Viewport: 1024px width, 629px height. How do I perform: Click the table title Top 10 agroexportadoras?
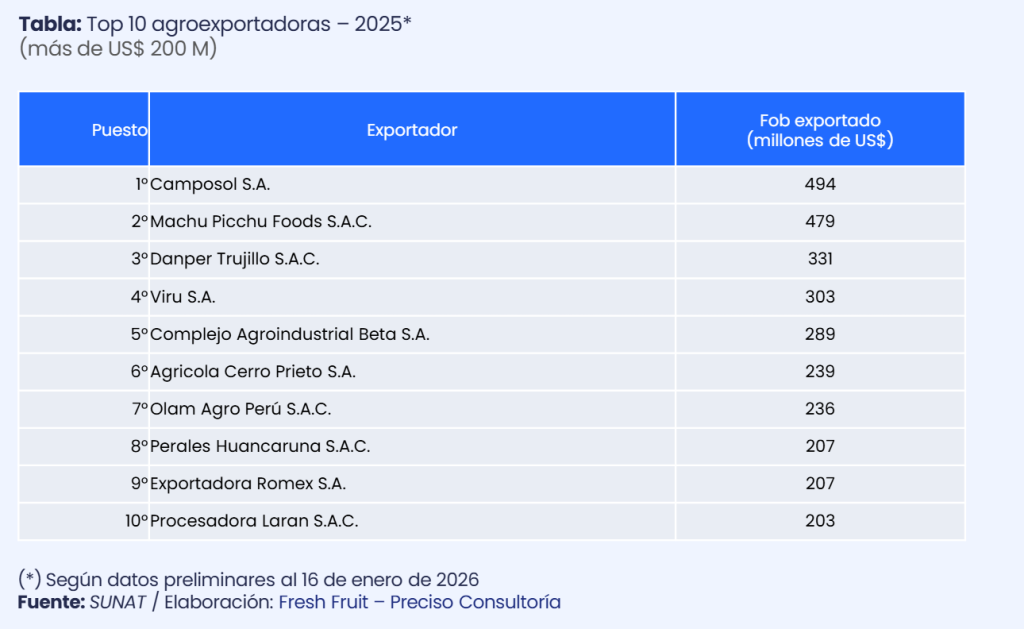[x=215, y=24]
